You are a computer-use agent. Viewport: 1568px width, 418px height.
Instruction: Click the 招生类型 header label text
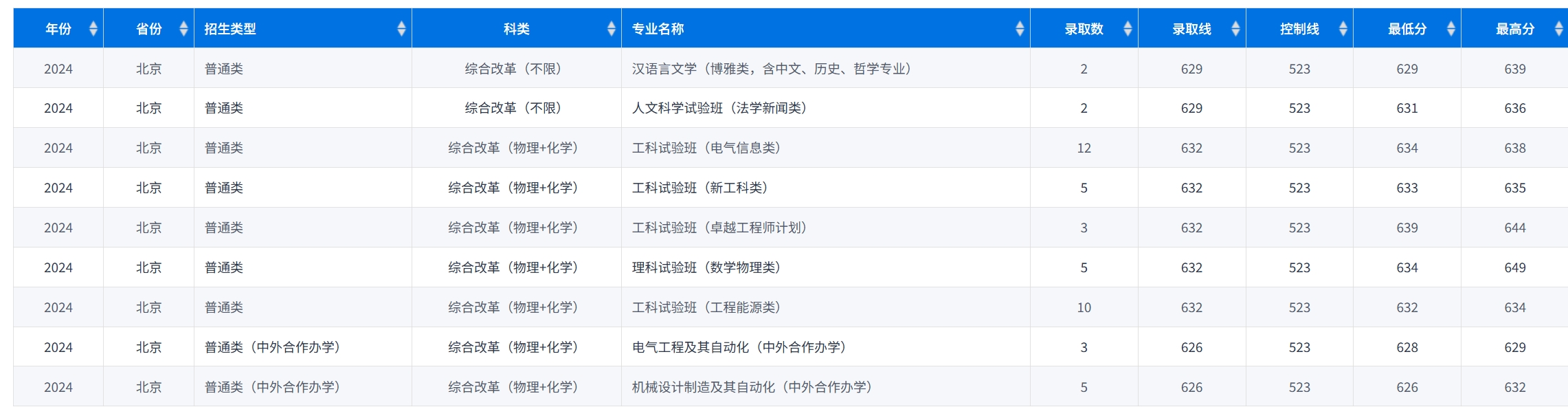(x=230, y=29)
